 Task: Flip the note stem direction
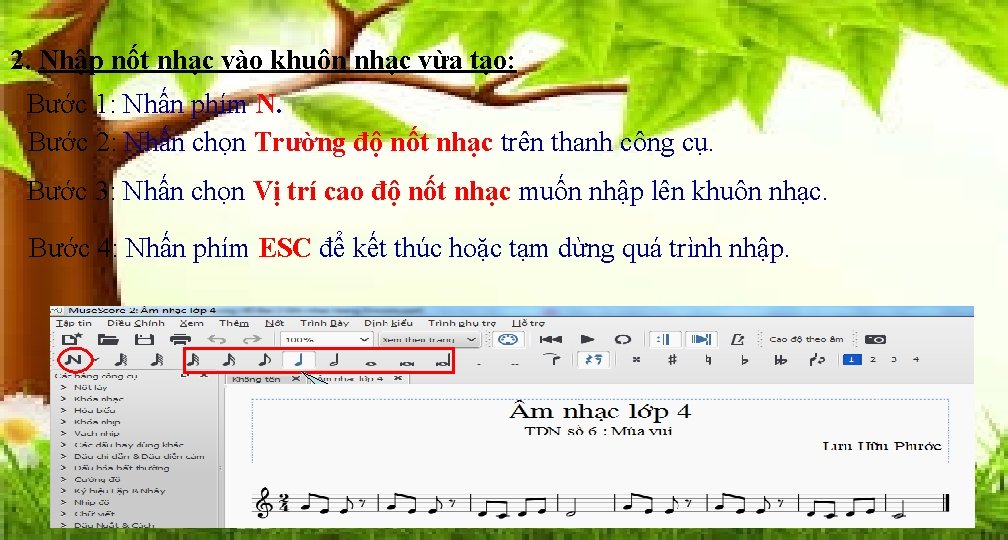[x=816, y=359]
